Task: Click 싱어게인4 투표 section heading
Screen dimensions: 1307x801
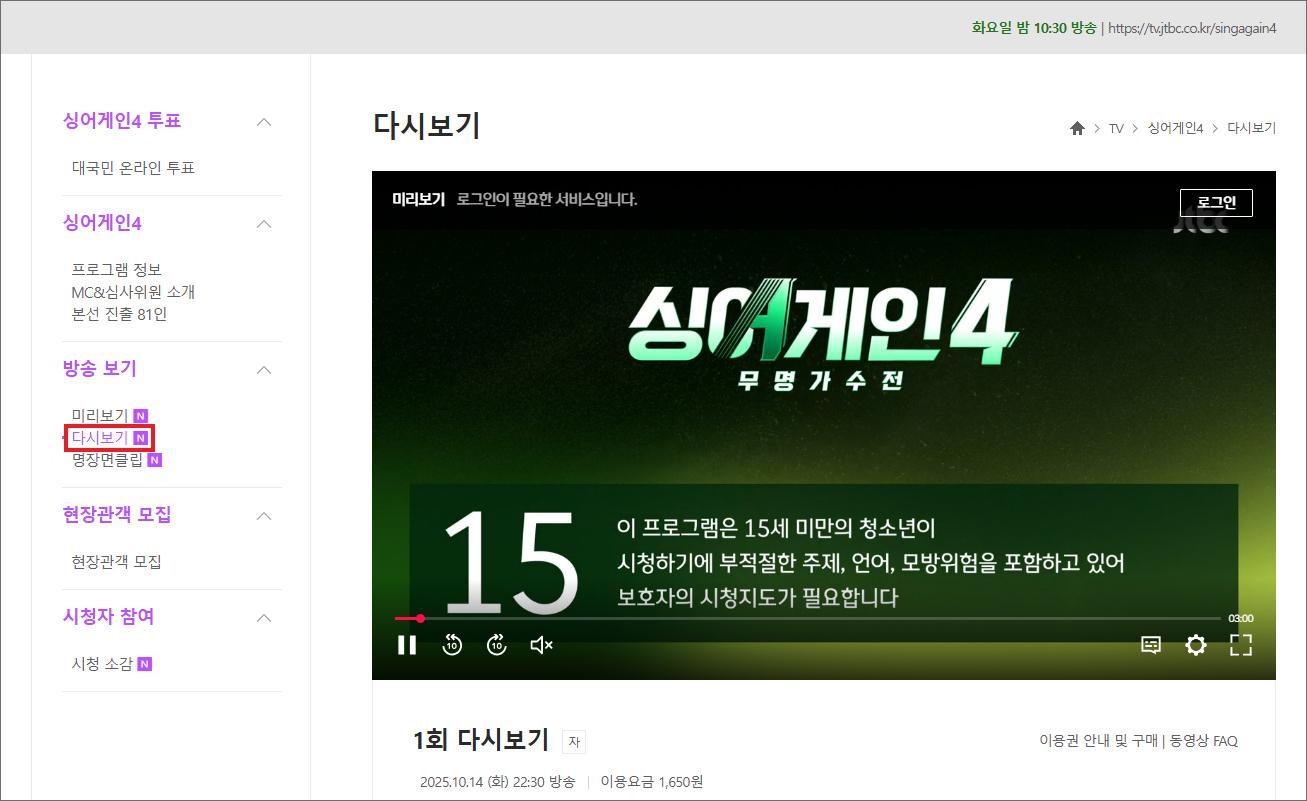Action: 122,121
